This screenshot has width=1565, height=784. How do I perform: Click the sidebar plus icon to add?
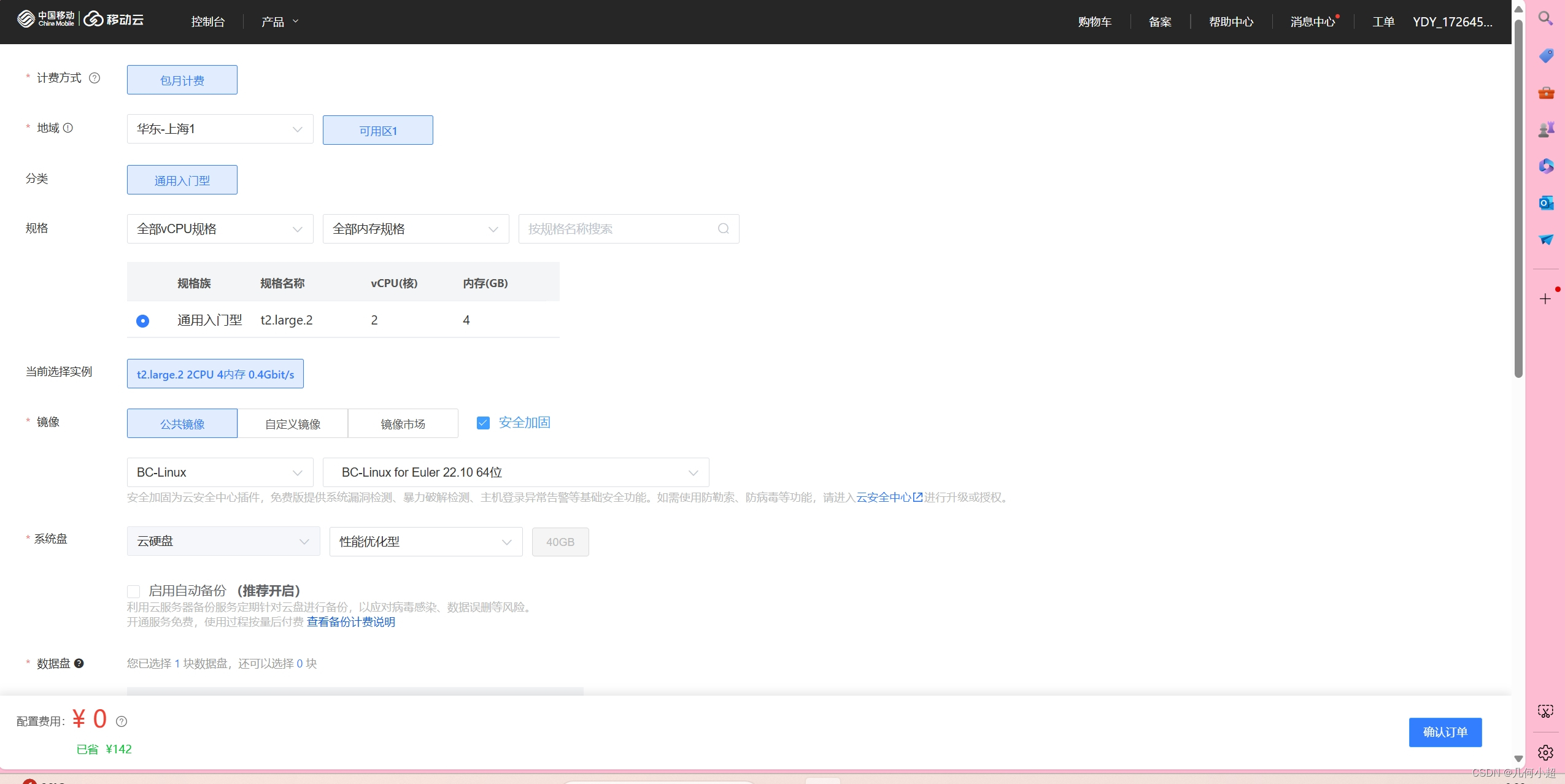1545,299
